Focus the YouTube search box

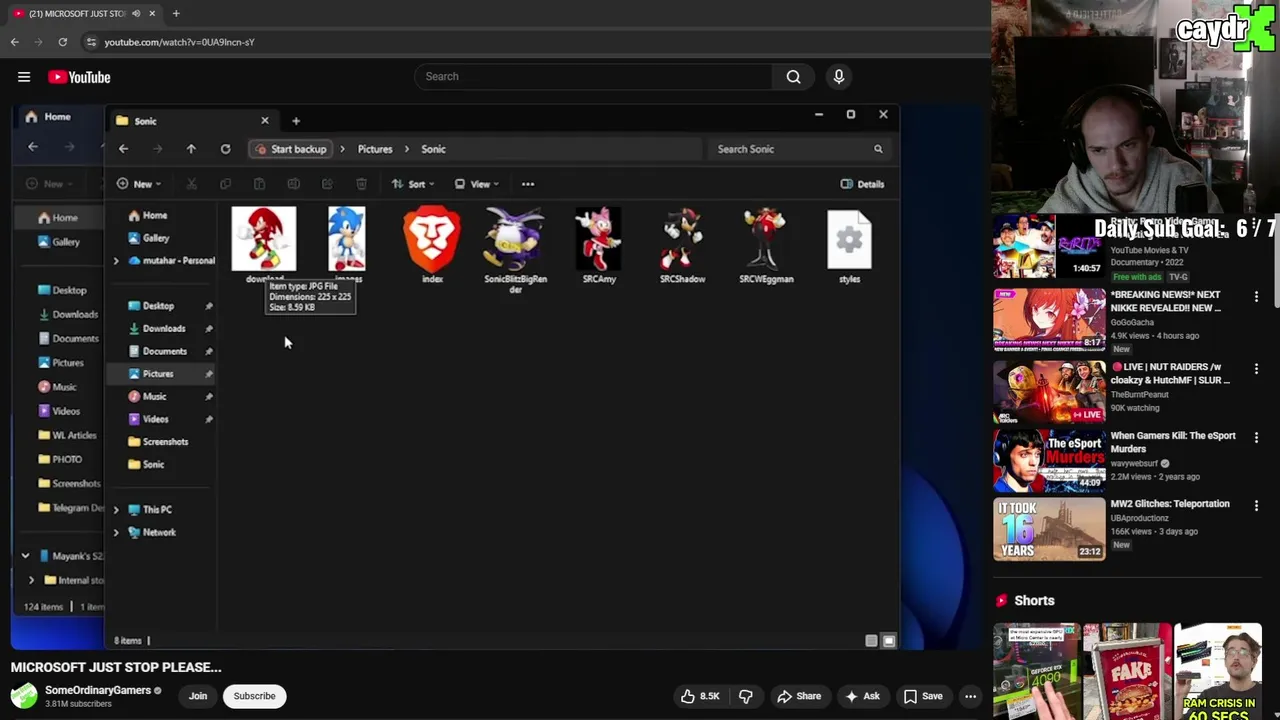pyautogui.click(x=593, y=76)
